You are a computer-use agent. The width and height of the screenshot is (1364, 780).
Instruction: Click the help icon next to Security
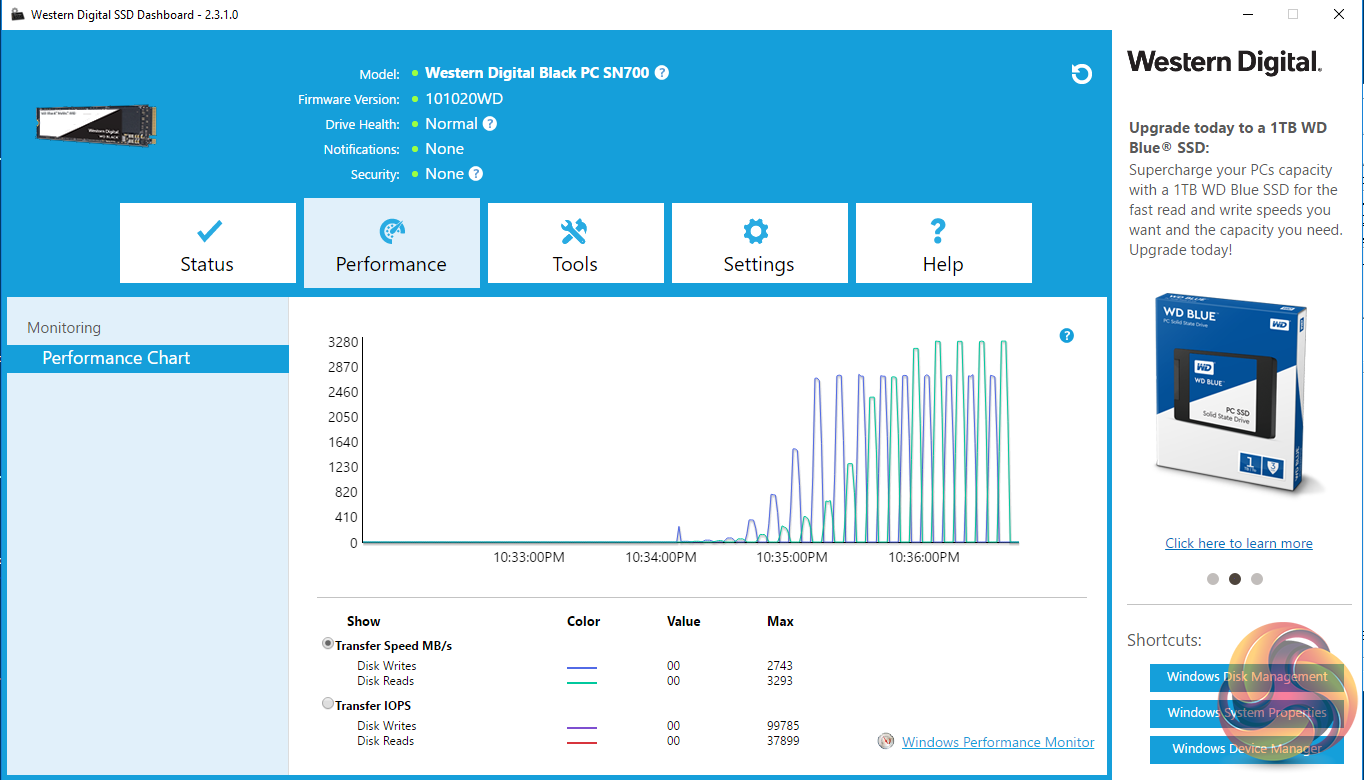[476, 174]
